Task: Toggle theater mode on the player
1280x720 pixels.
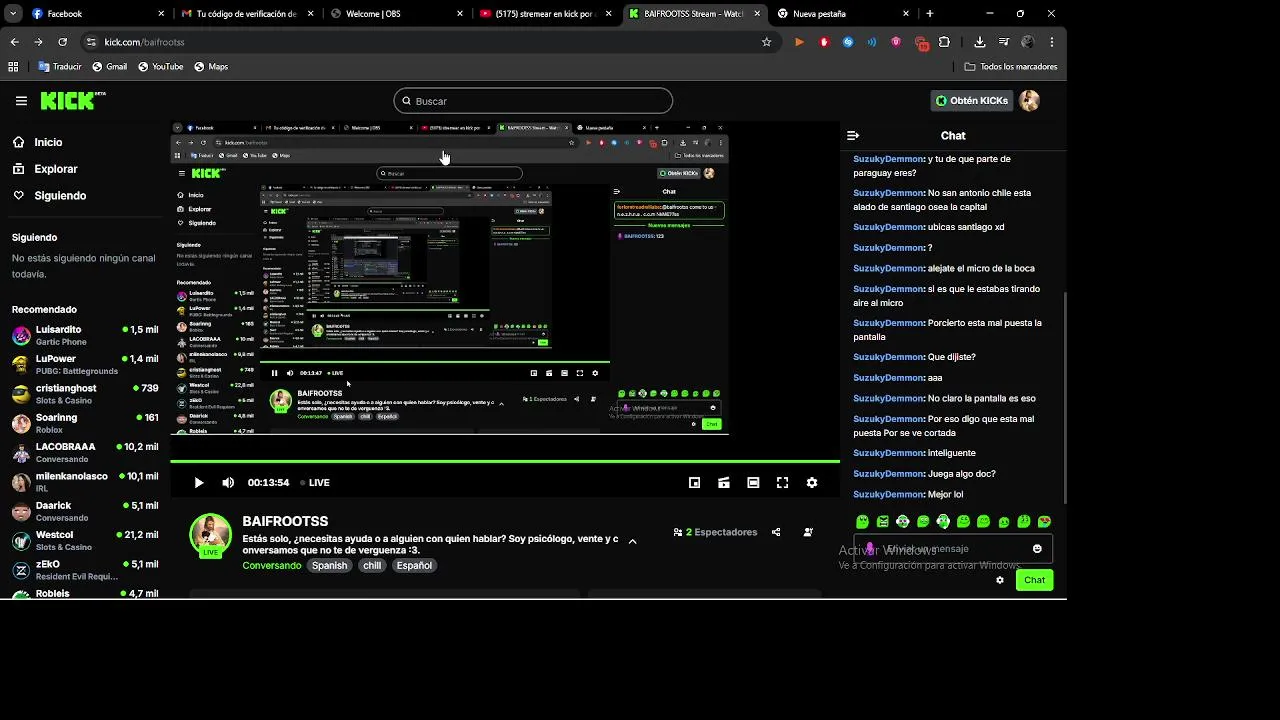Action: coord(753,482)
